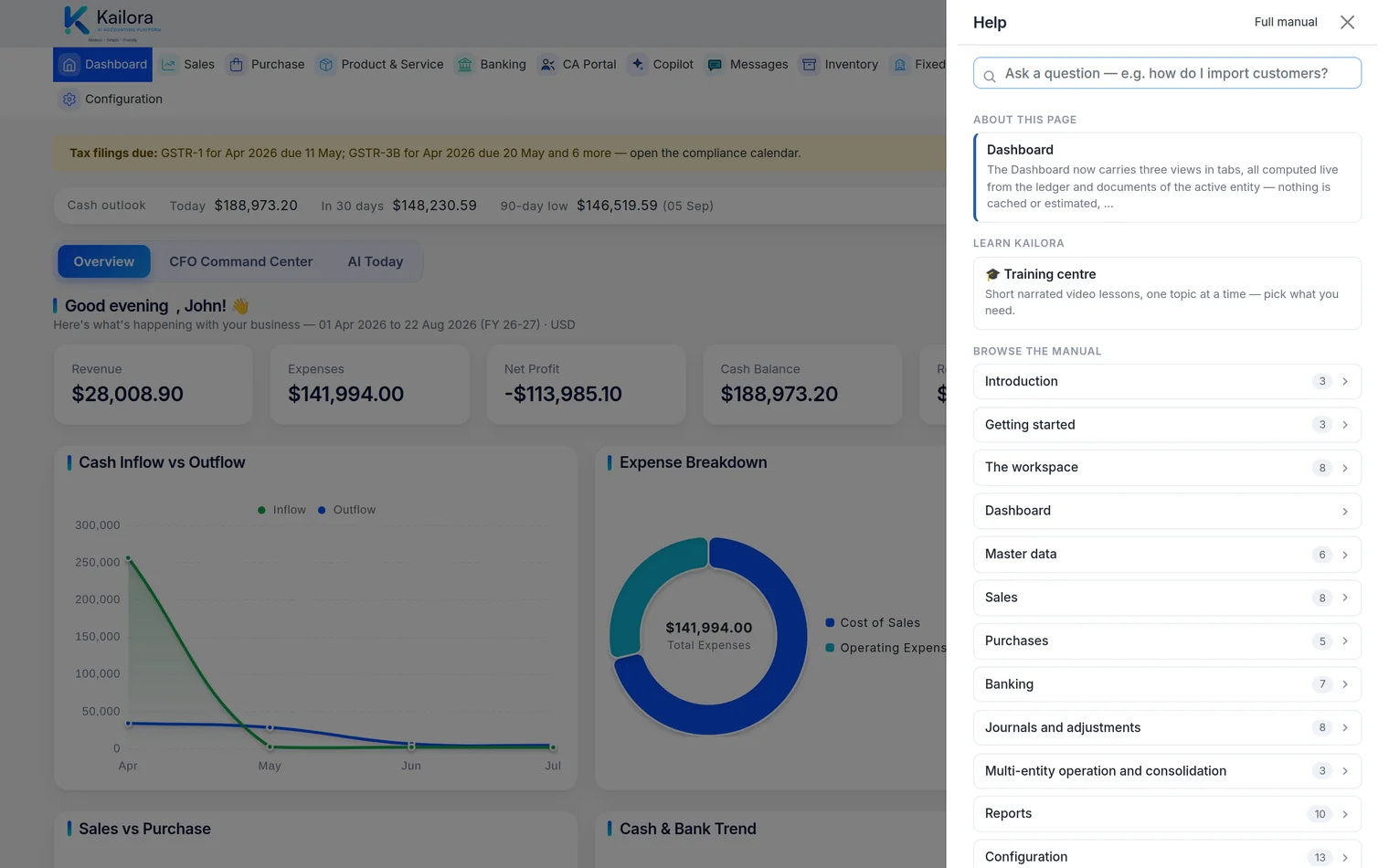1389x868 pixels.
Task: Click the Product & Service box icon
Action: pyautogui.click(x=326, y=65)
